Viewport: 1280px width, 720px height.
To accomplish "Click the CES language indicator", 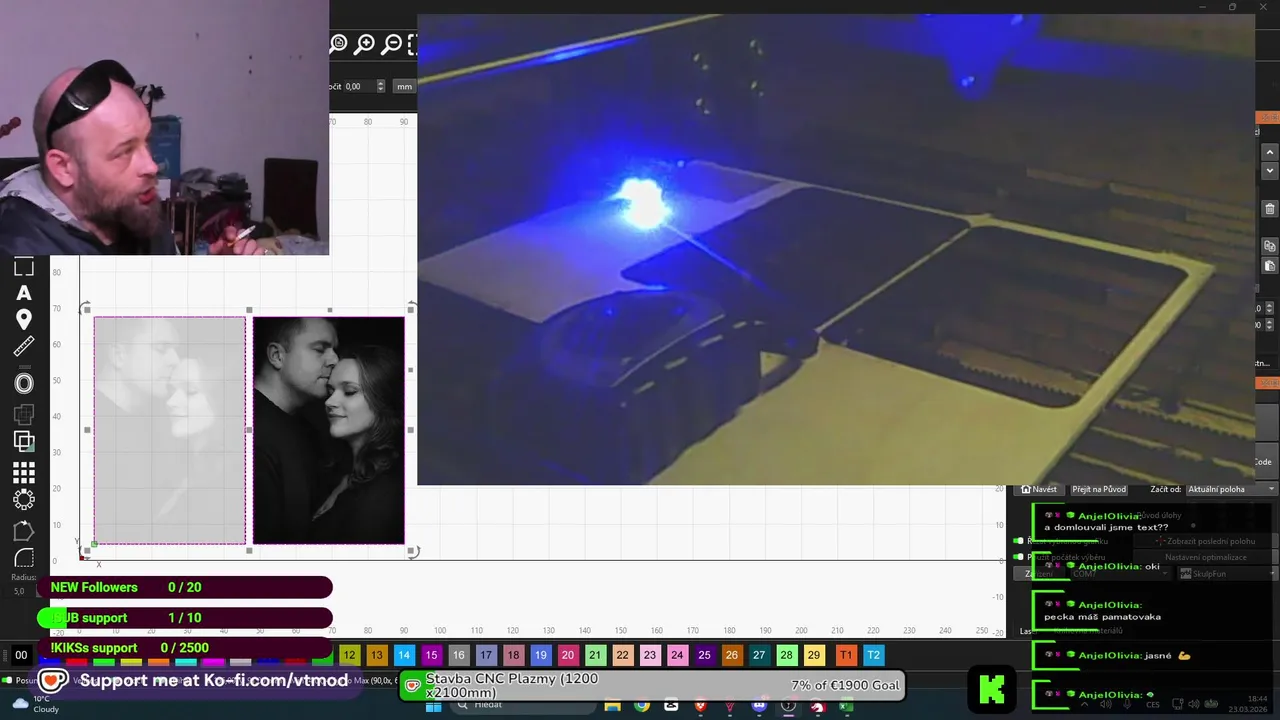I will point(1153,704).
